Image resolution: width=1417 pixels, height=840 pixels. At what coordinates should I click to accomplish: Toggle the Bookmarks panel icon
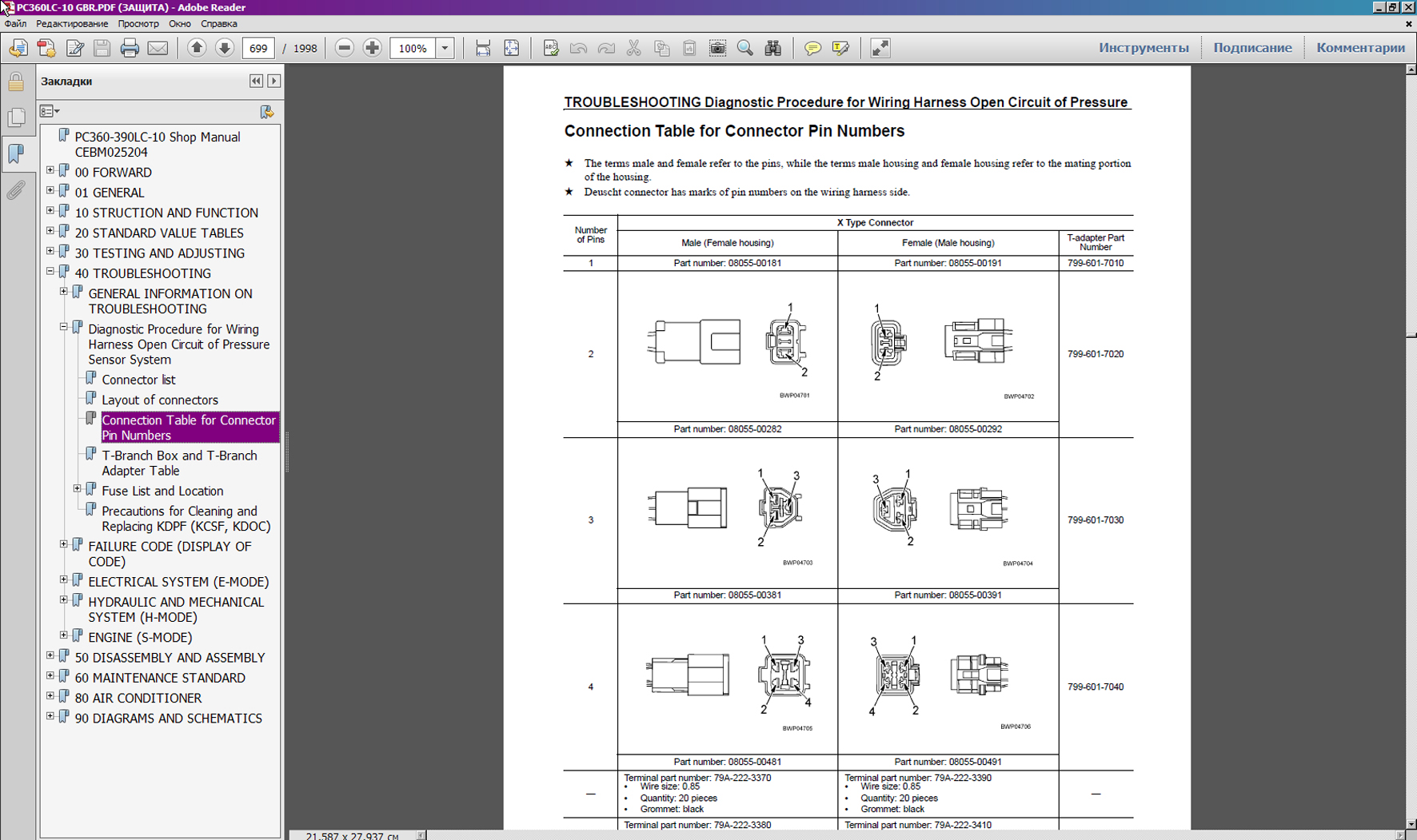16,153
